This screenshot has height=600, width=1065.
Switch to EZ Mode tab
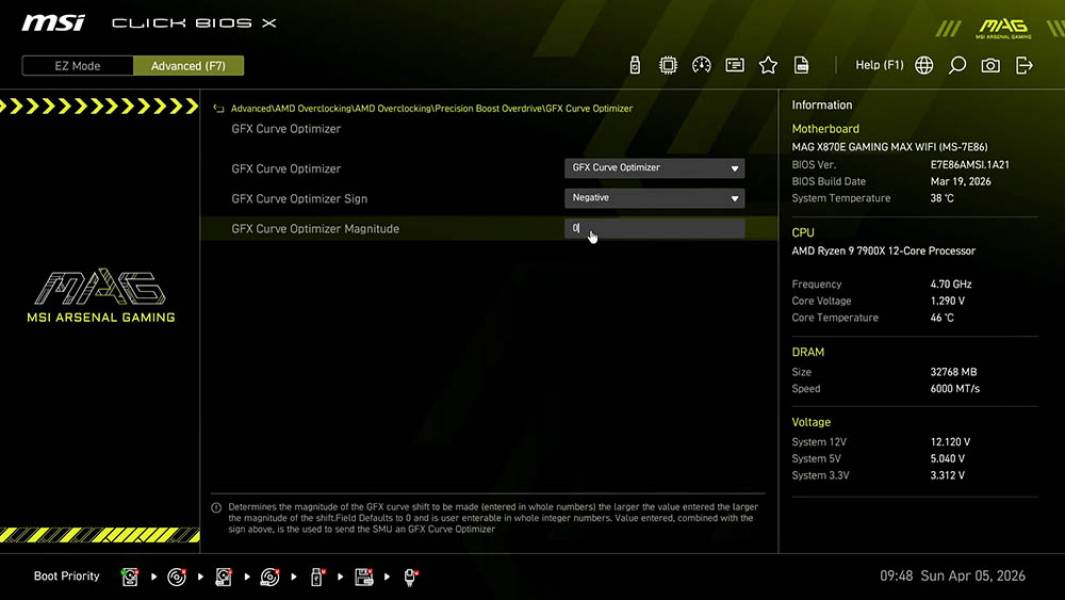tap(76, 65)
